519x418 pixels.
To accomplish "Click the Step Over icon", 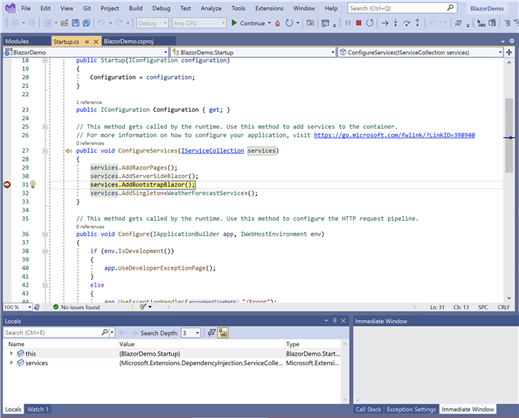I will (406, 23).
